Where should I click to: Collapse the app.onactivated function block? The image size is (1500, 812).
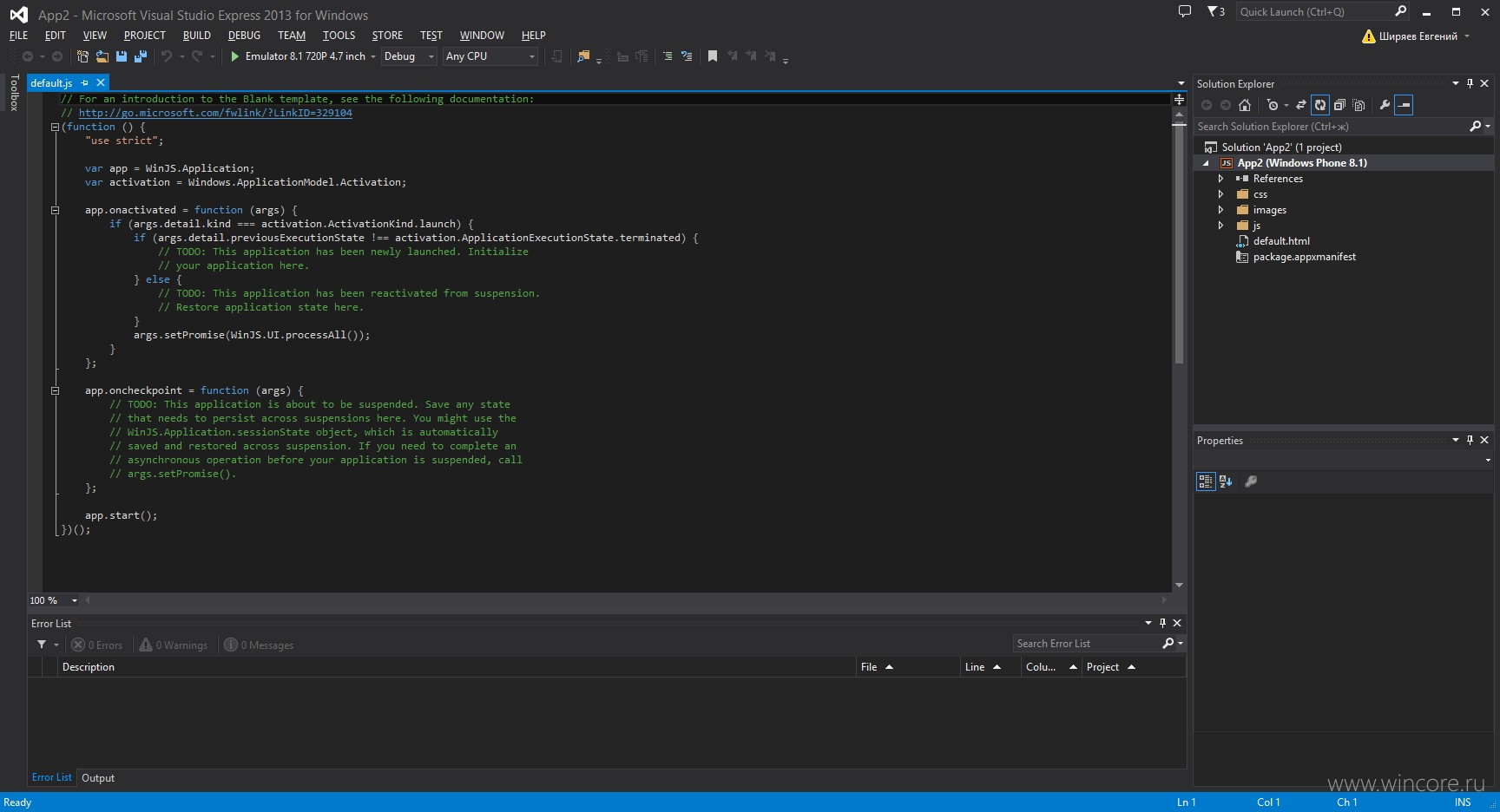(x=55, y=210)
